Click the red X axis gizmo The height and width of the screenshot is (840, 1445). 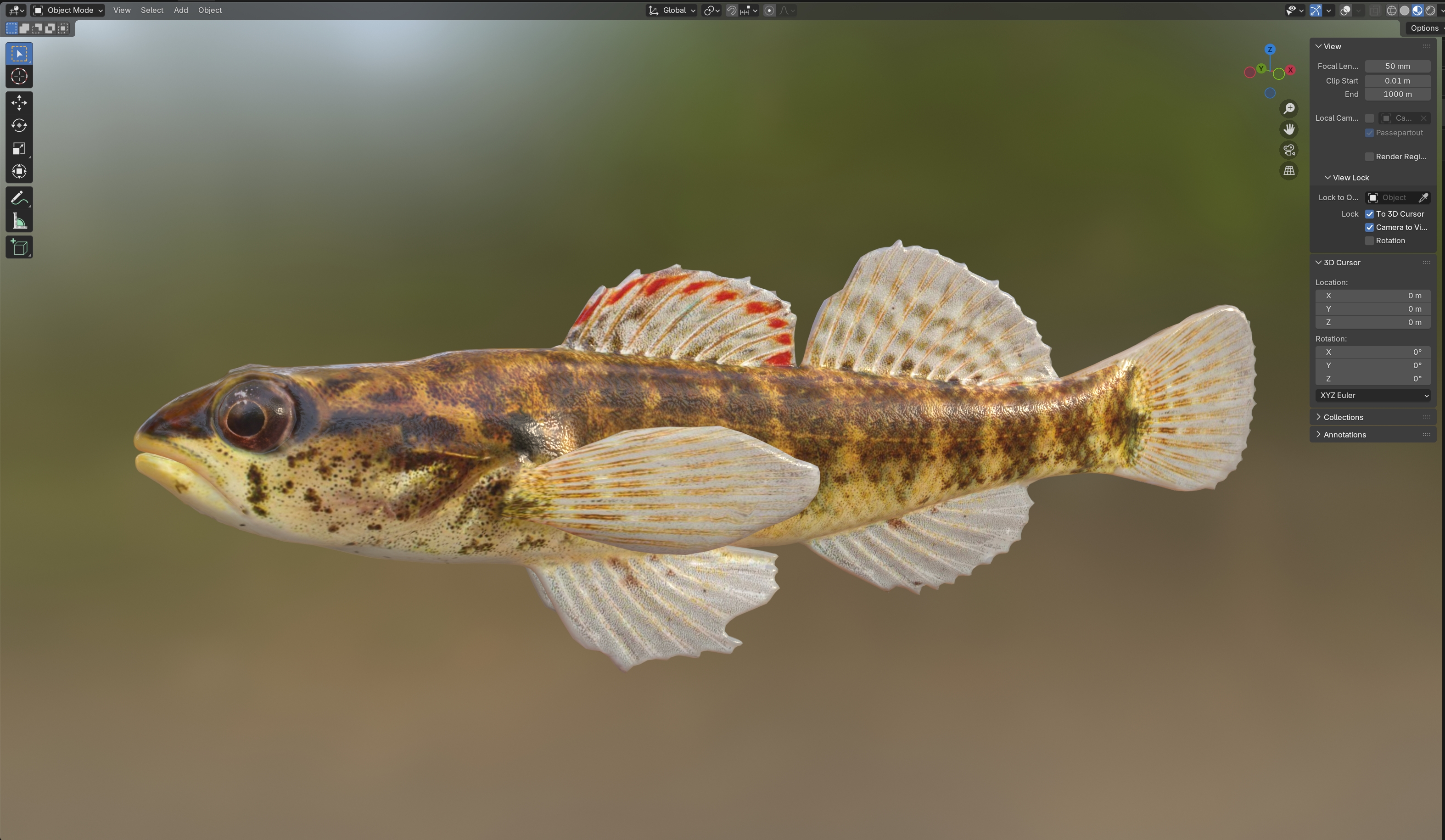click(1290, 70)
